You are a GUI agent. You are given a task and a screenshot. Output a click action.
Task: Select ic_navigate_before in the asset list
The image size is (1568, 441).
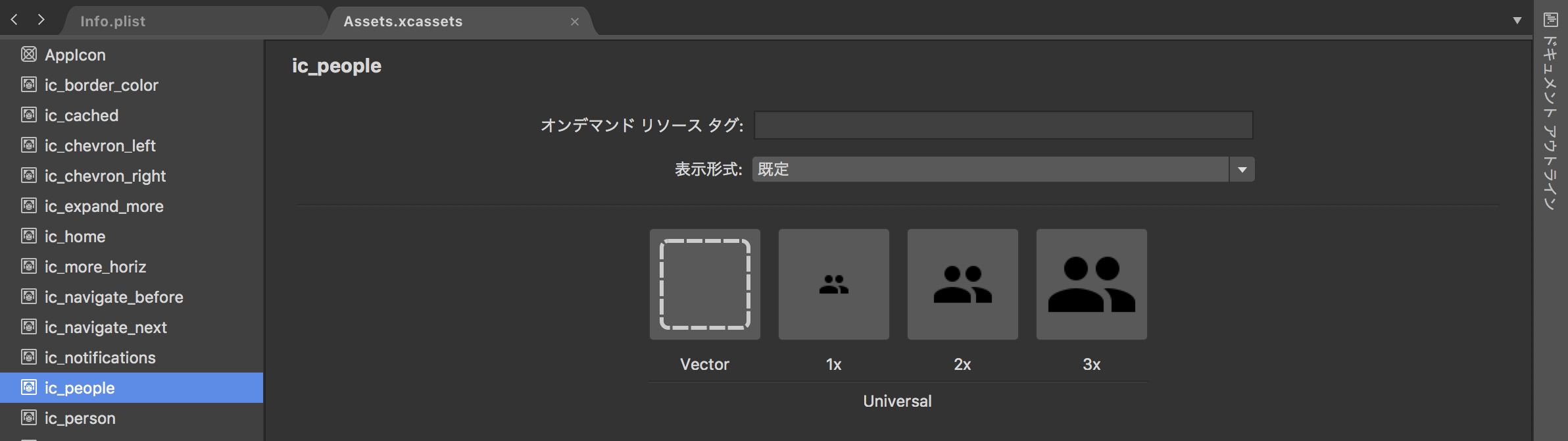114,298
